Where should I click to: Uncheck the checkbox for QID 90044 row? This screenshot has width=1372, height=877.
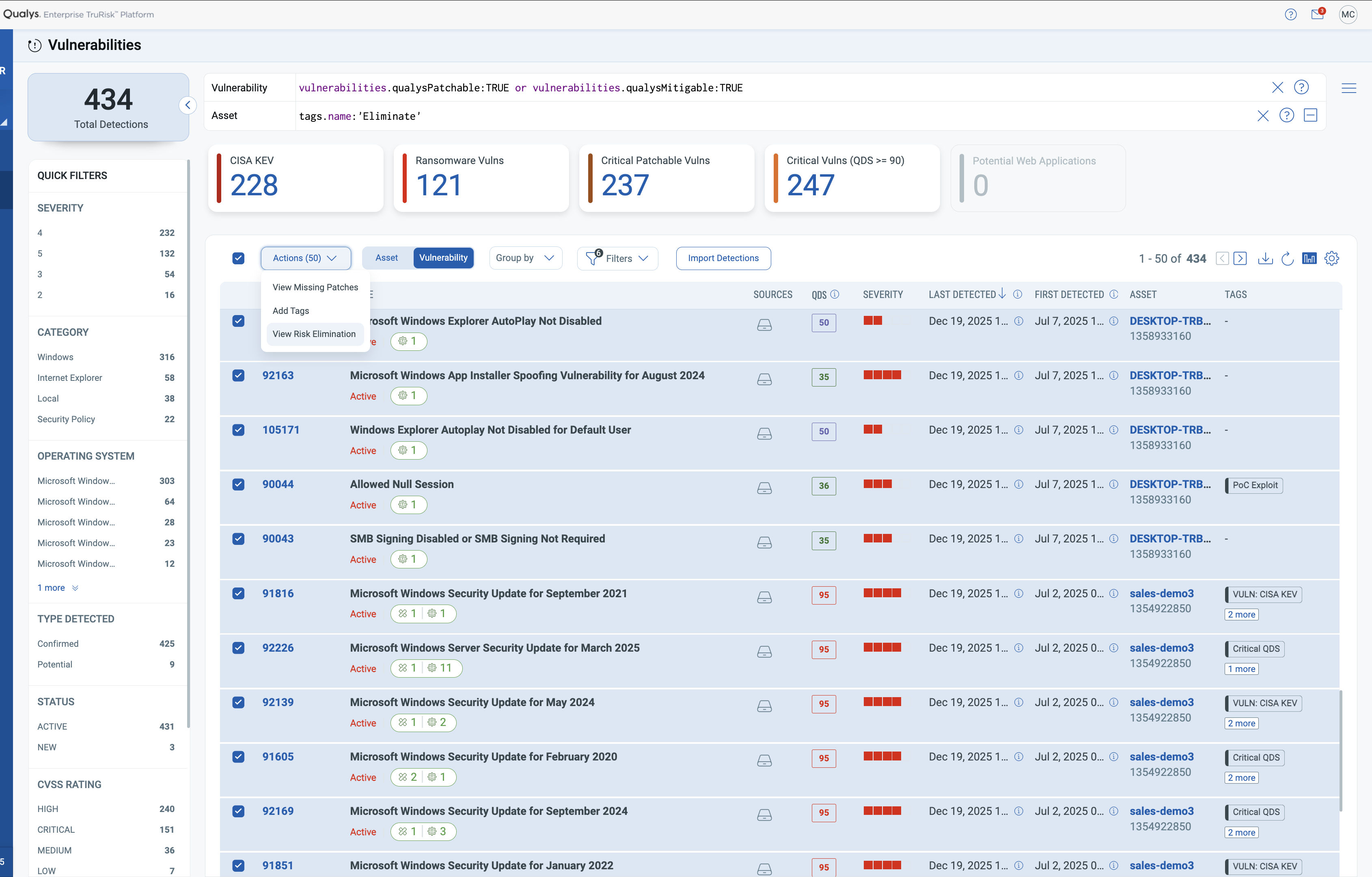point(238,484)
